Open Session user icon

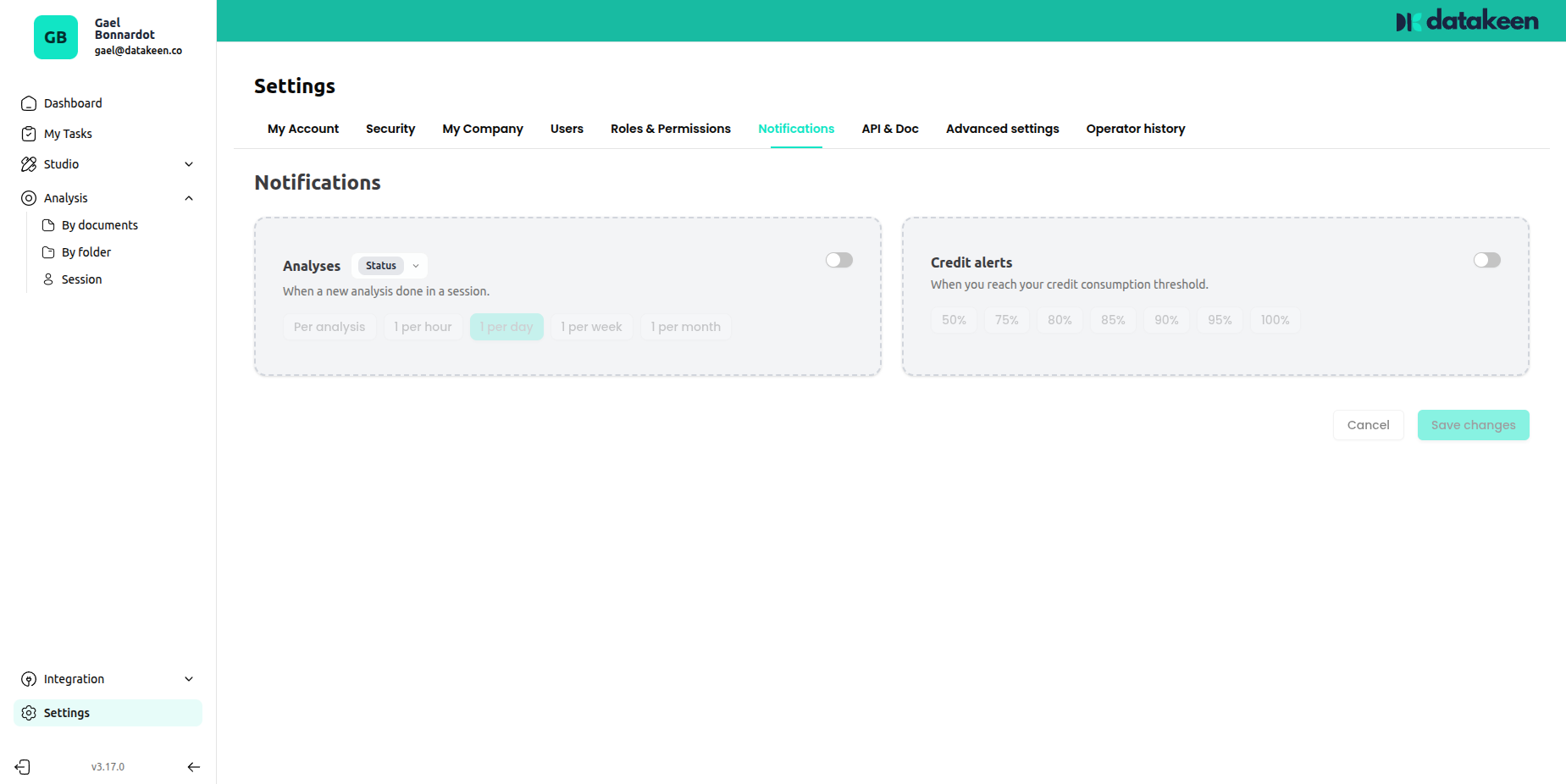[48, 279]
